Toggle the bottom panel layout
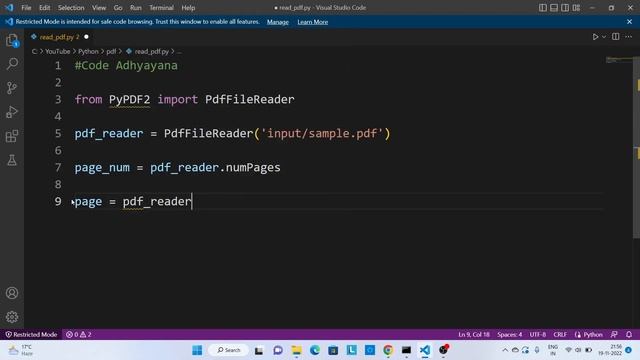 (x=554, y=8)
